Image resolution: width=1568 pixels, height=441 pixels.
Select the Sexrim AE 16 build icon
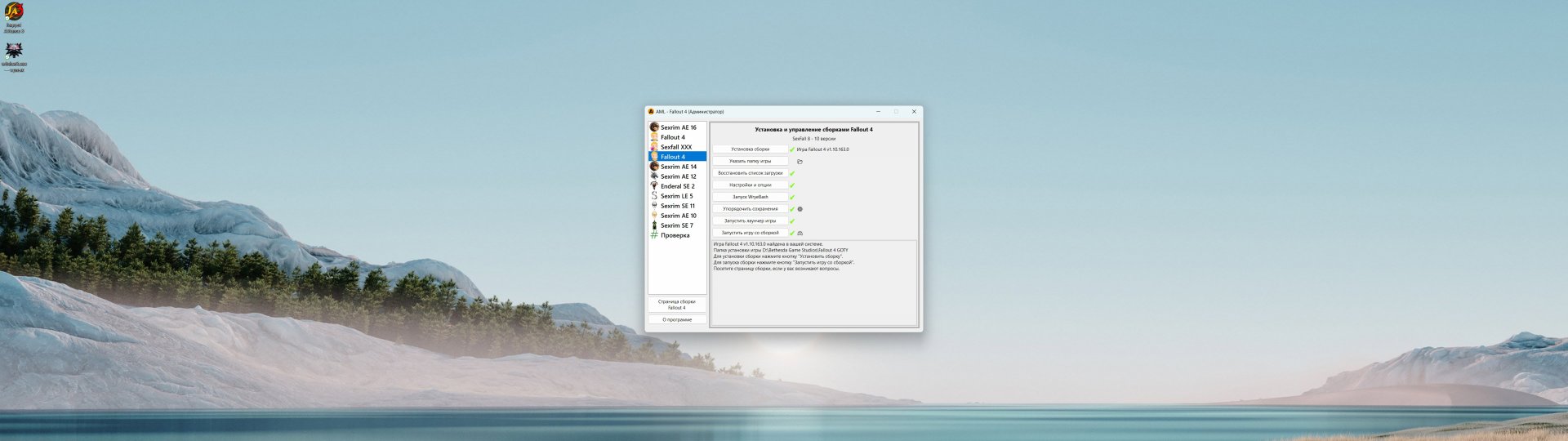pyautogui.click(x=654, y=127)
